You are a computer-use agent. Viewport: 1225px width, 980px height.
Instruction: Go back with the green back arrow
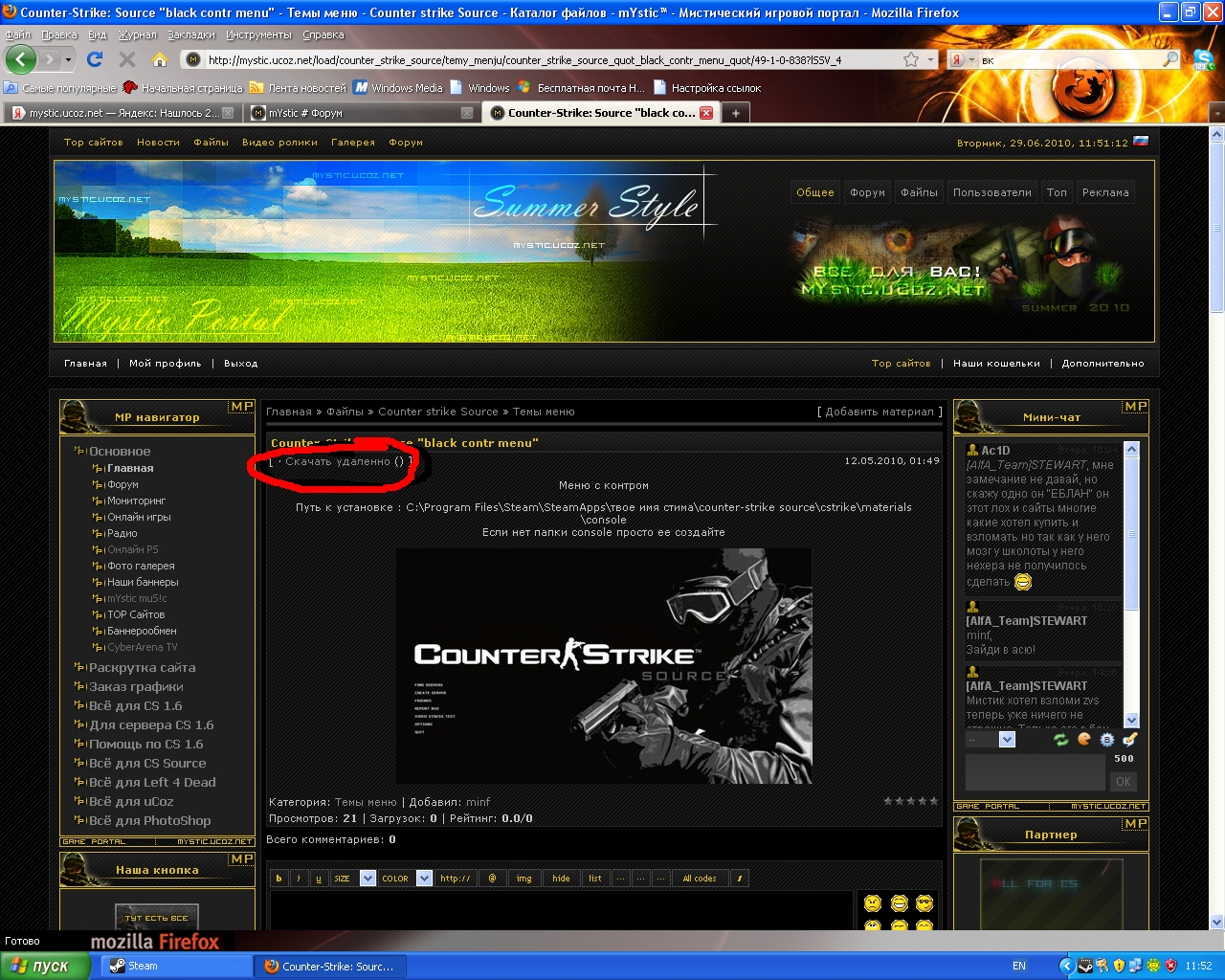click(x=21, y=59)
